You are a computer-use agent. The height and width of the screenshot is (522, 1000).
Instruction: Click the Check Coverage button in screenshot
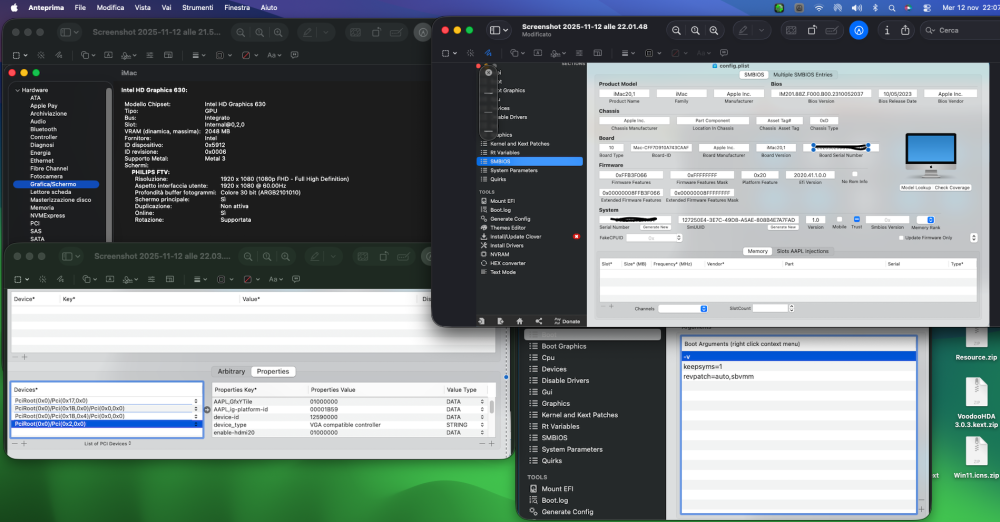pos(952,188)
